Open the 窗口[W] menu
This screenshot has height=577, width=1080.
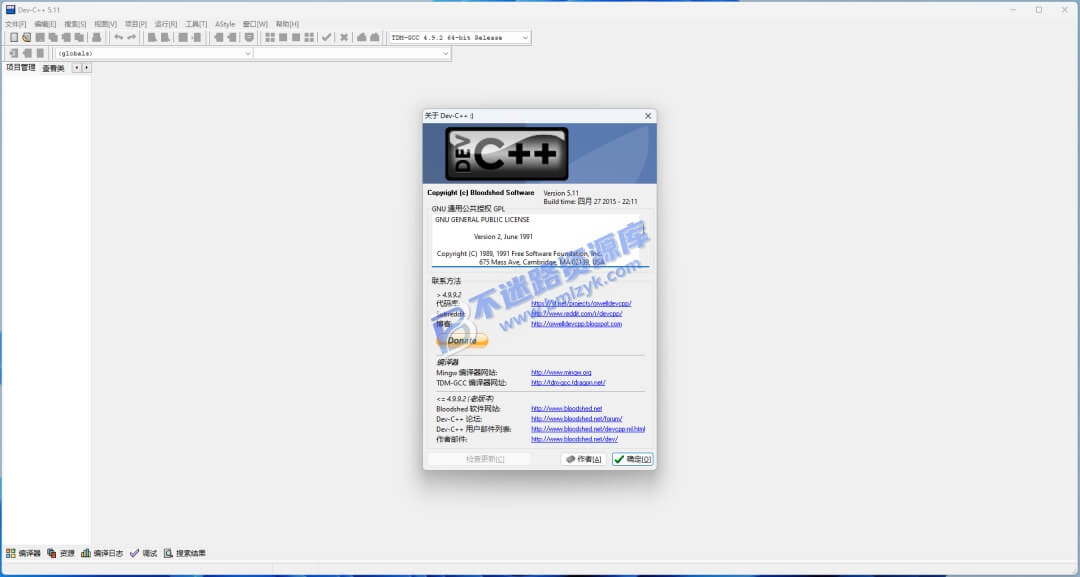pos(255,24)
